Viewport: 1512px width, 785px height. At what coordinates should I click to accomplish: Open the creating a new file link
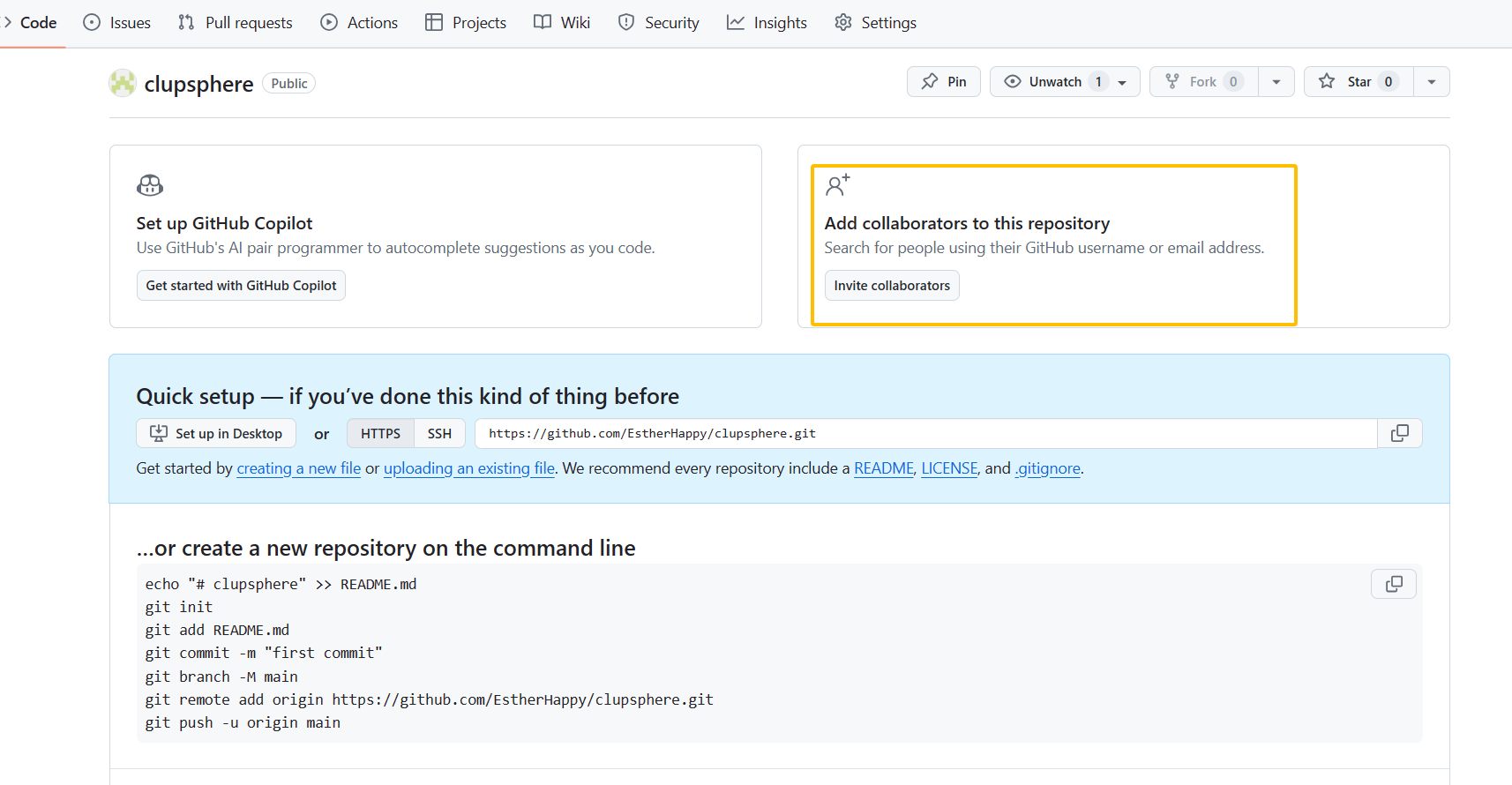299,468
